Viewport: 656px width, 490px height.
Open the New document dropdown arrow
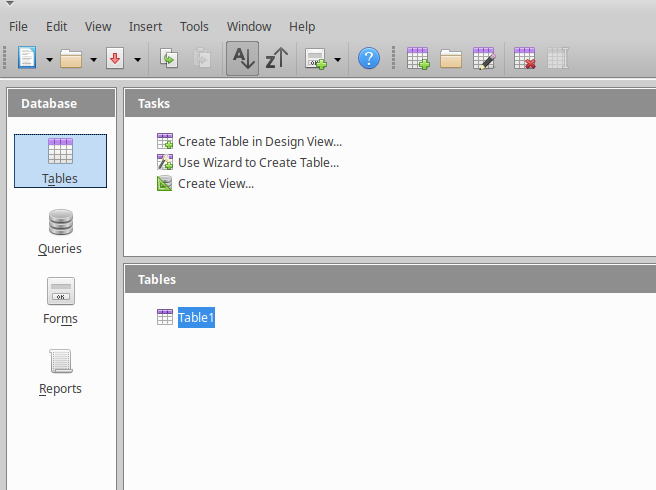49,59
